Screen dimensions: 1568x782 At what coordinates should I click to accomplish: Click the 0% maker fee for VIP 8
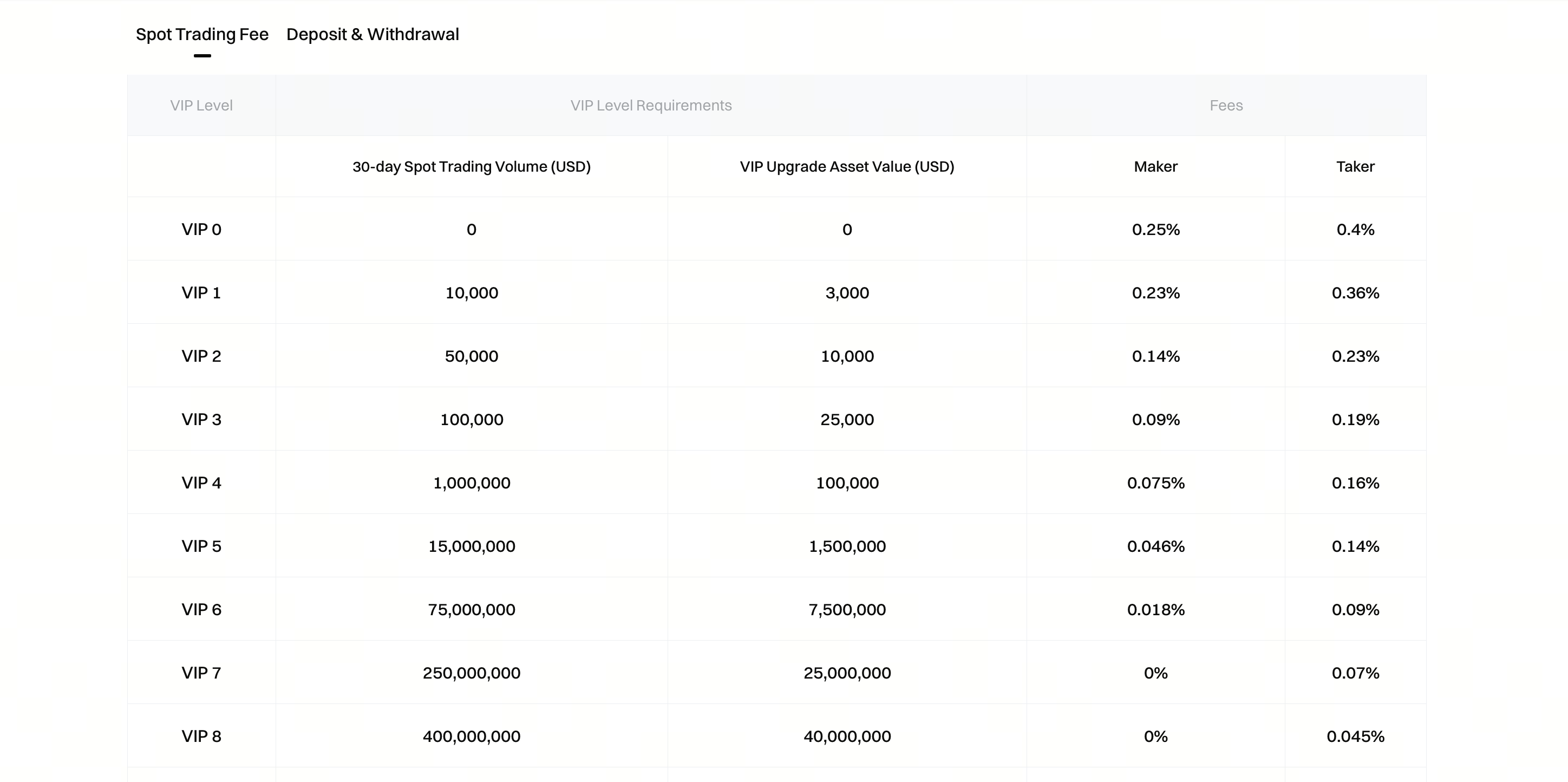(x=1156, y=737)
